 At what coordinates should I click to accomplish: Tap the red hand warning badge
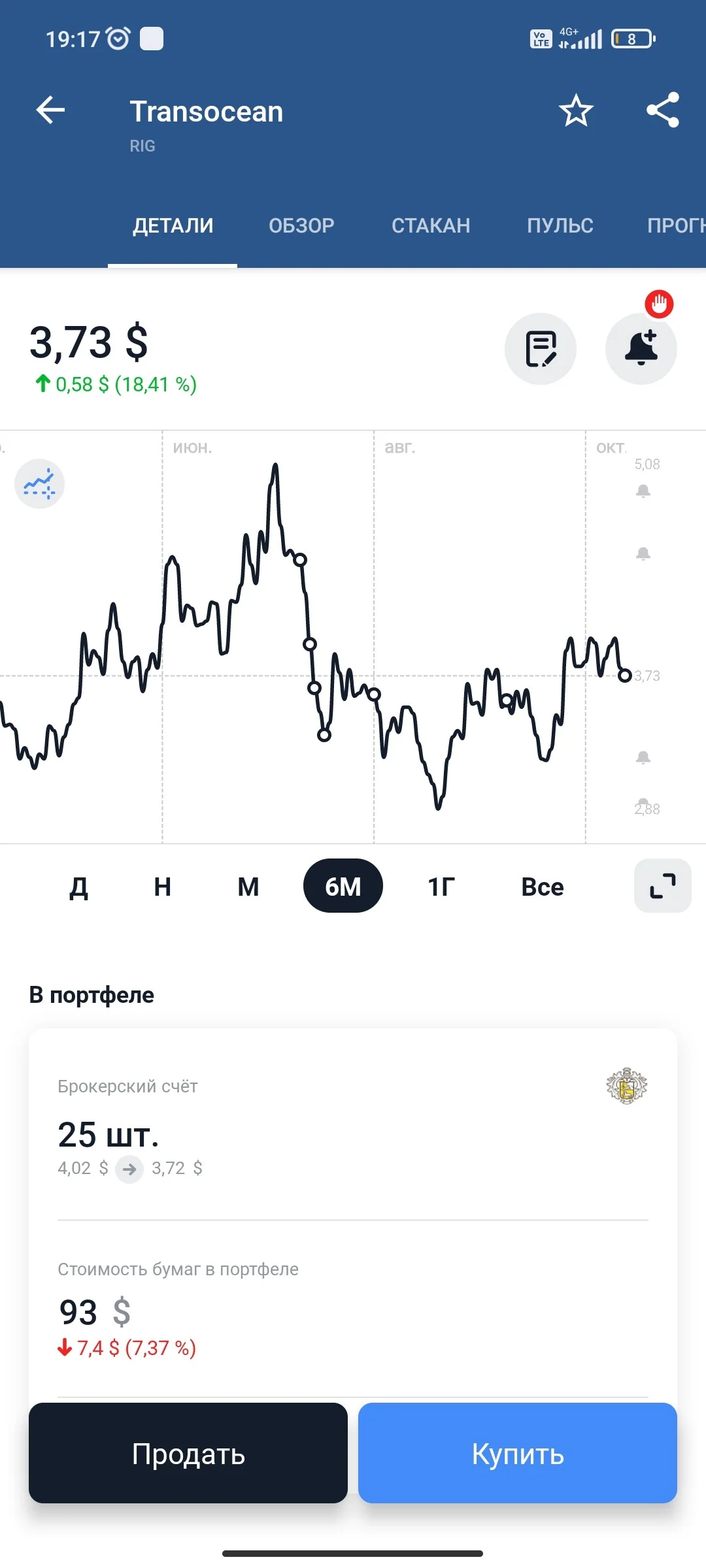[x=659, y=304]
